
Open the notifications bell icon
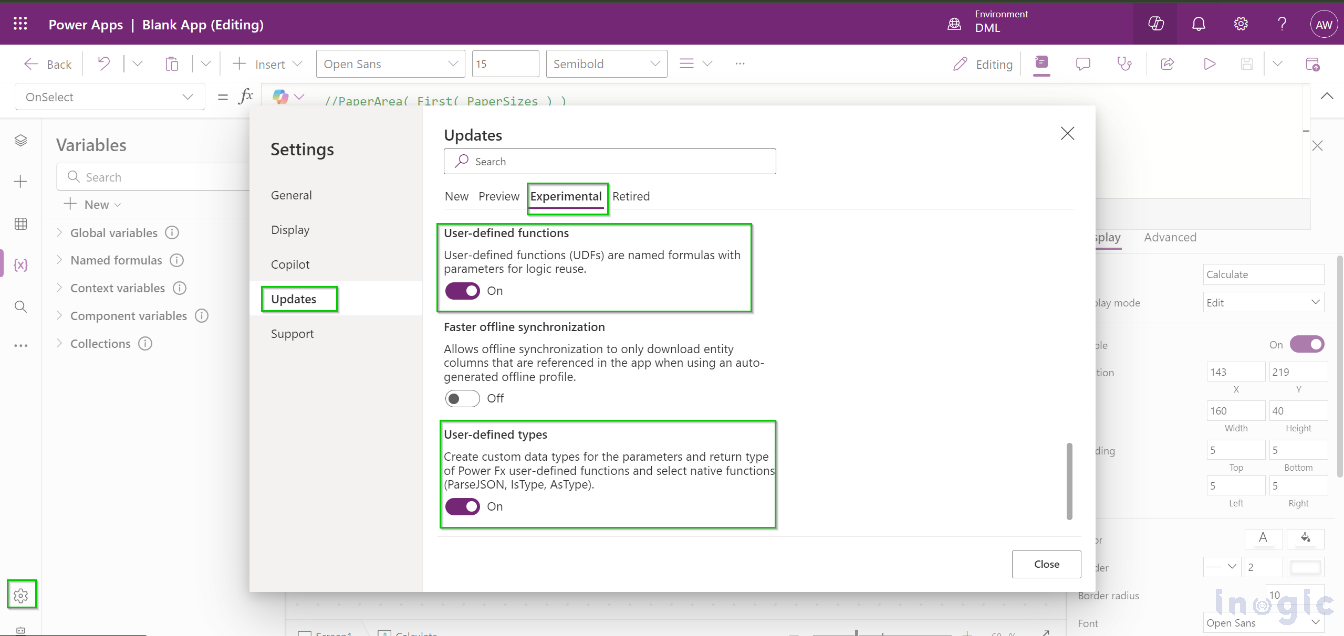tap(1198, 24)
